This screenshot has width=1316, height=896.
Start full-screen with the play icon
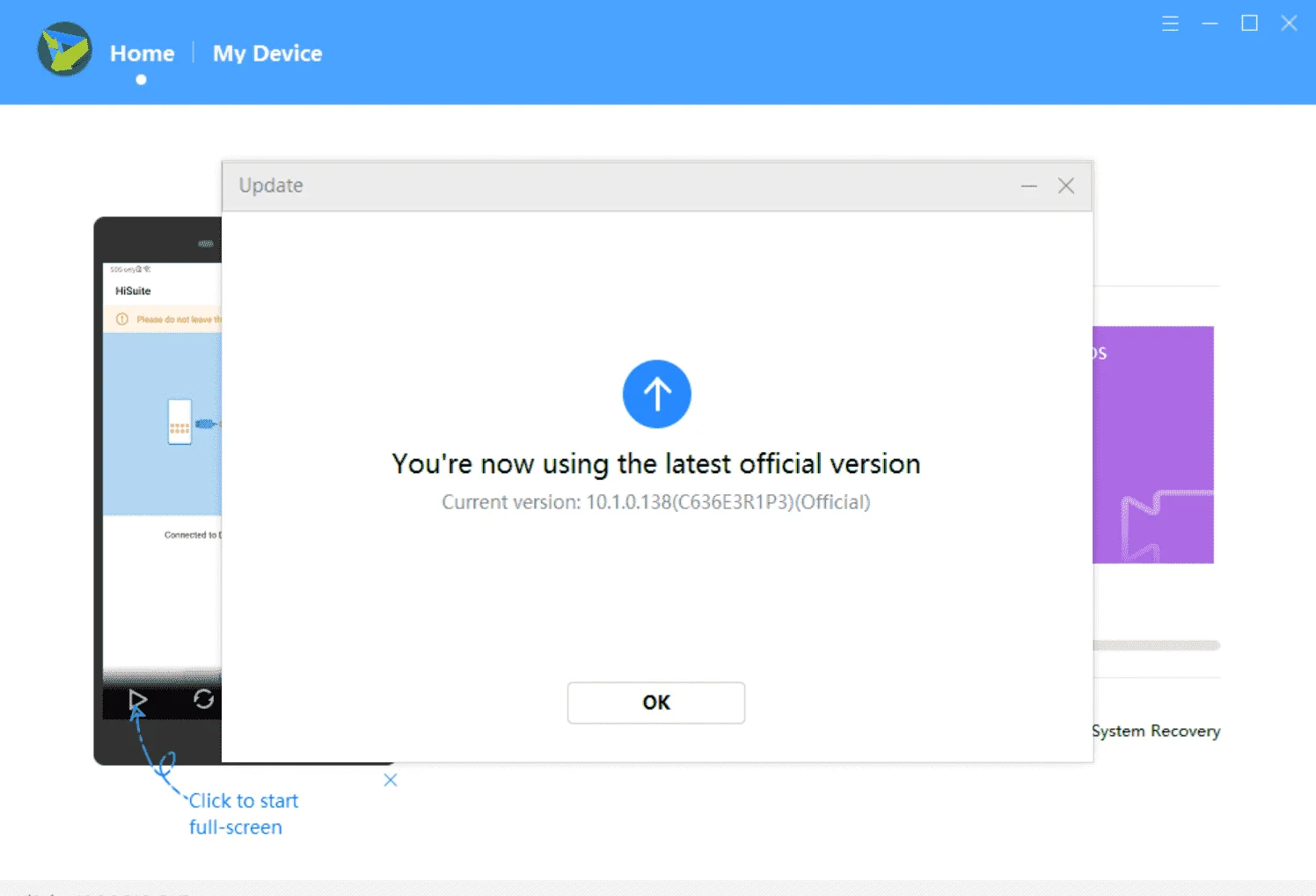pos(137,700)
